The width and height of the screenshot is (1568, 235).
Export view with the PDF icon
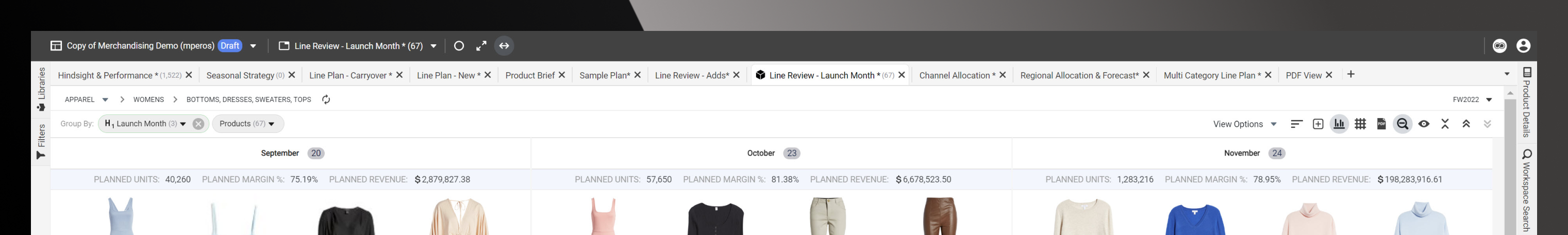click(1382, 124)
